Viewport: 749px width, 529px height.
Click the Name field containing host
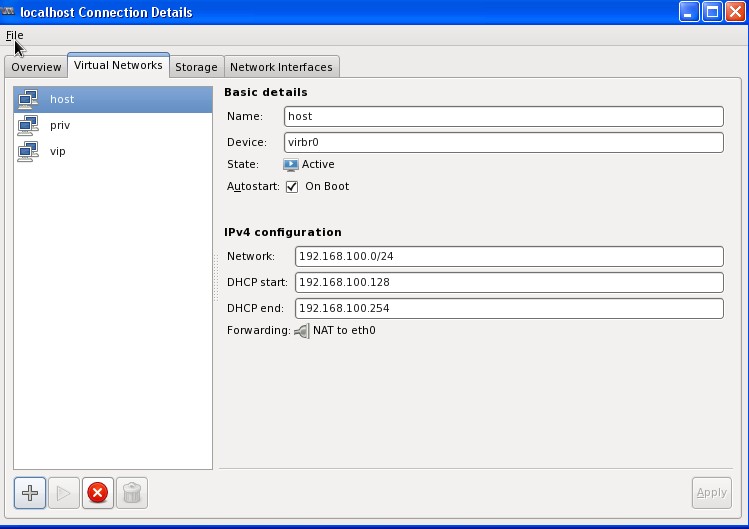click(502, 116)
